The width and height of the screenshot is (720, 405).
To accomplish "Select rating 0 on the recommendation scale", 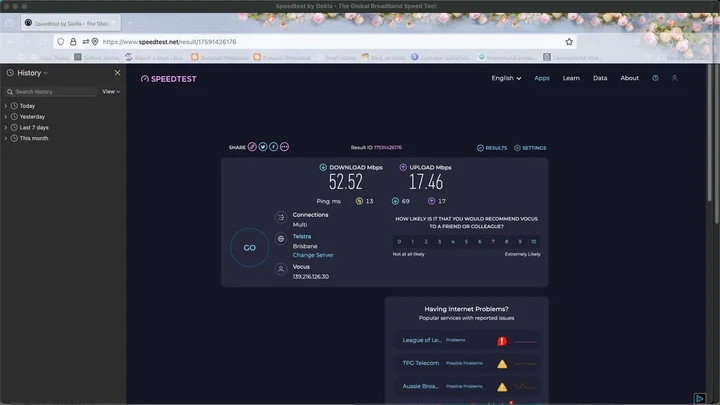I will (399, 241).
